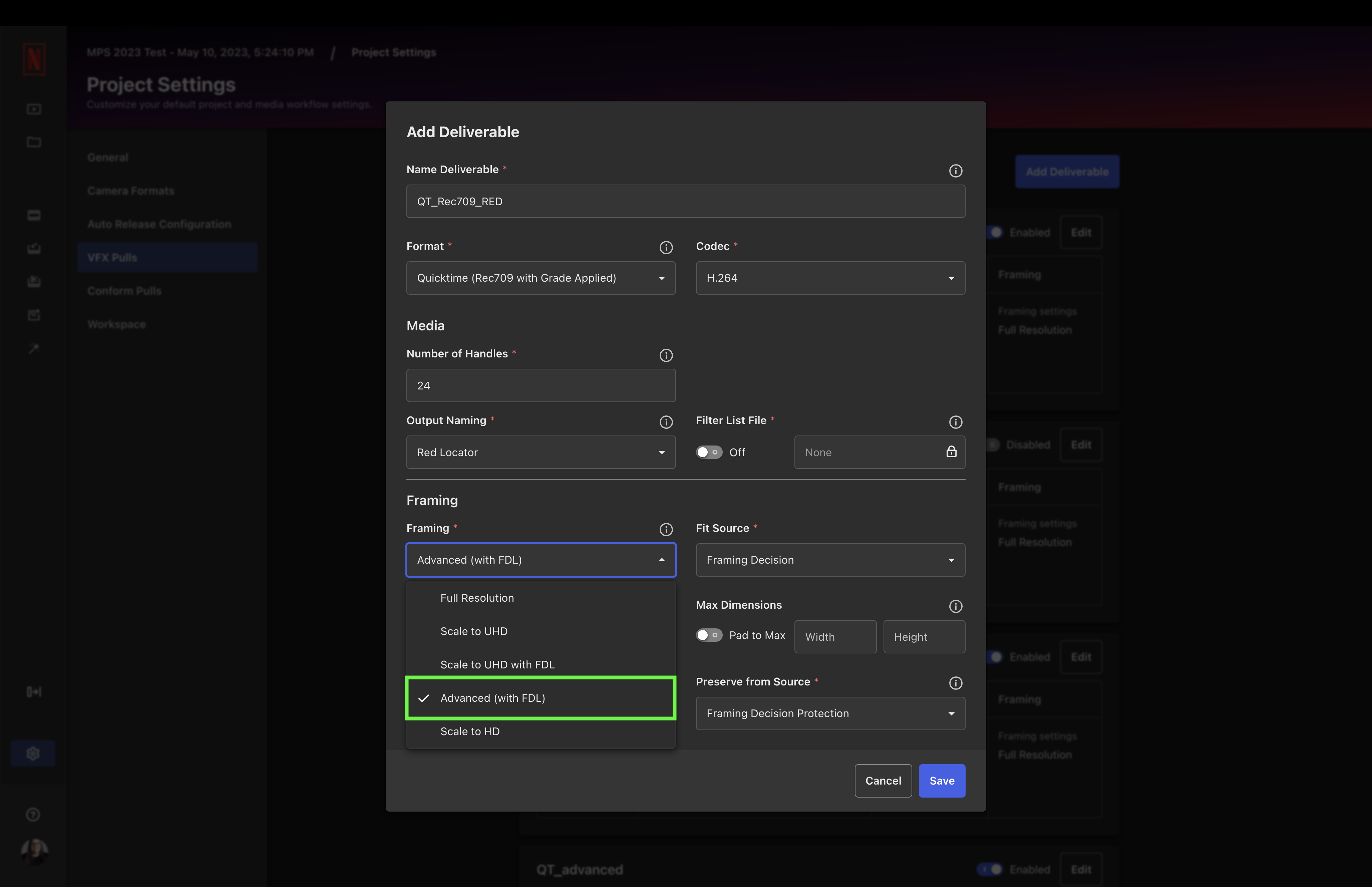
Task: Toggle the Pad to Max switch
Action: pos(709,635)
